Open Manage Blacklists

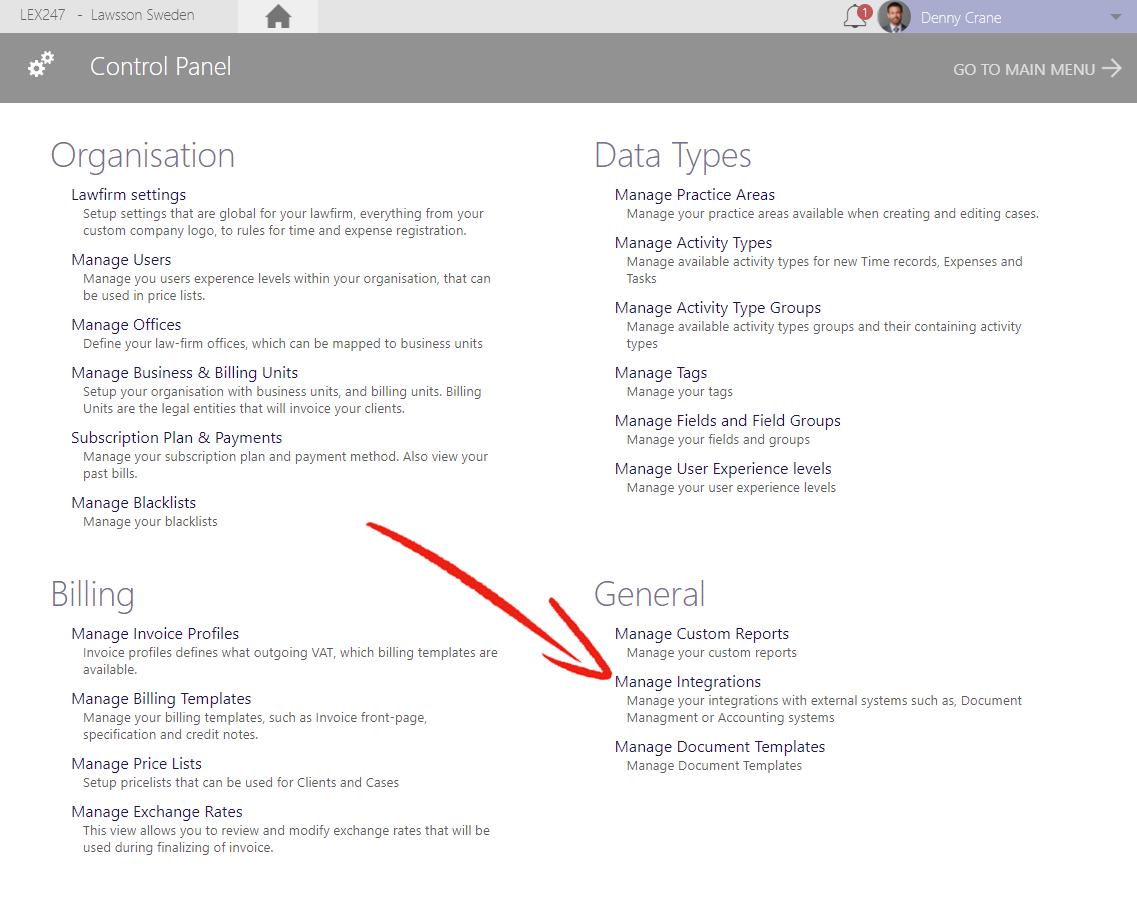pos(133,503)
